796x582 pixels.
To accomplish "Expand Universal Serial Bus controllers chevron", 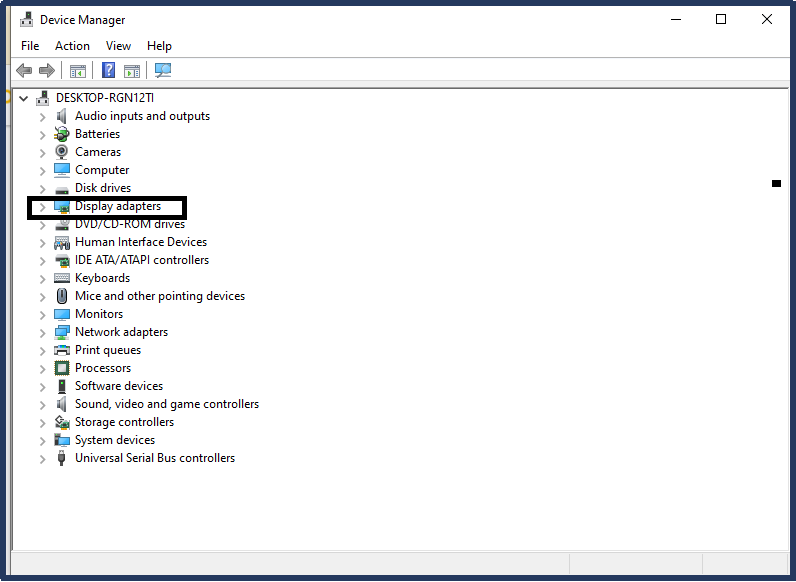I will coord(43,459).
